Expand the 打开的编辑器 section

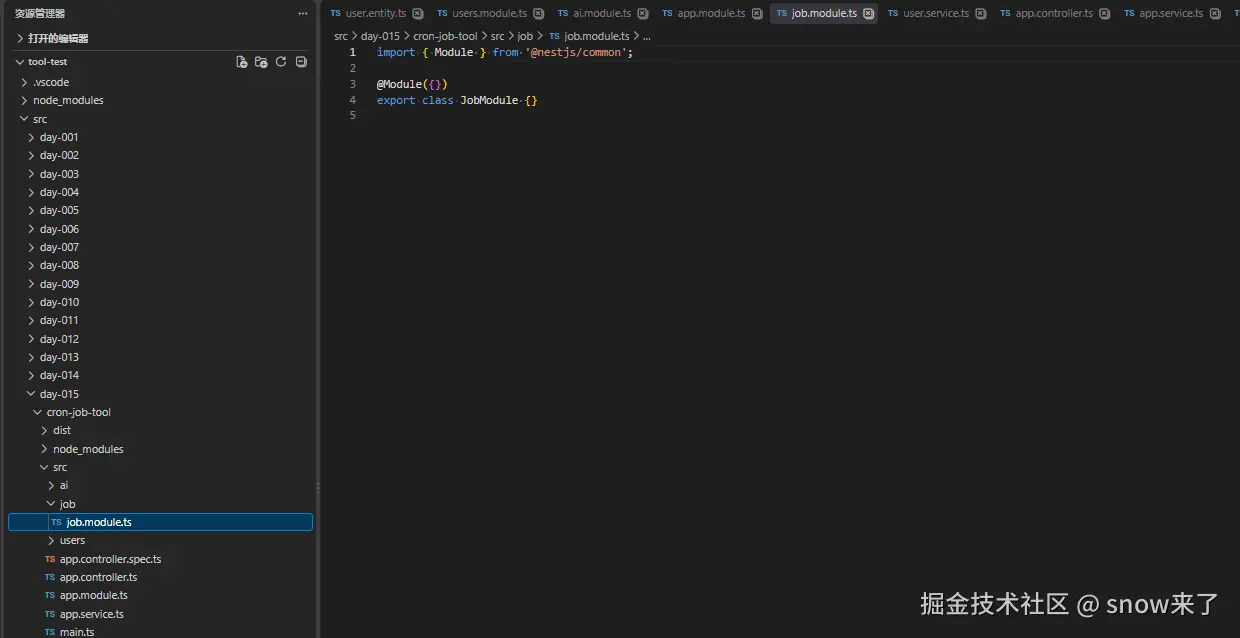click(x=20, y=38)
